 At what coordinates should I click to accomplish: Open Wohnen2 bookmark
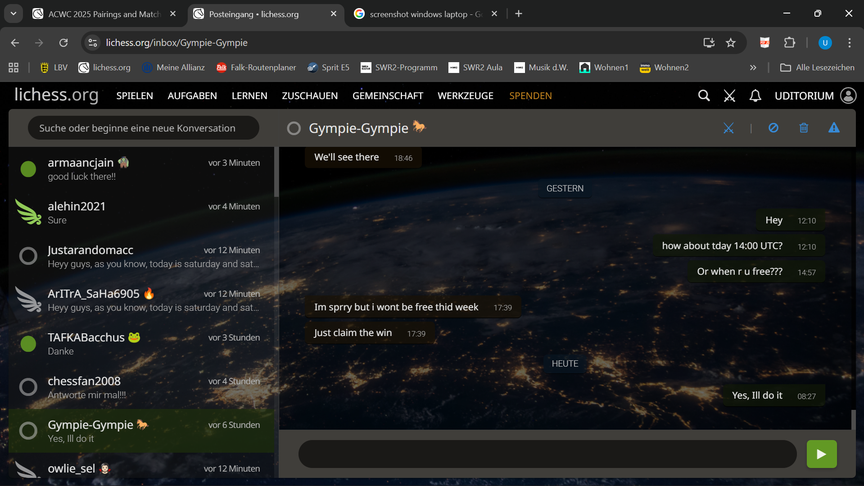664,67
